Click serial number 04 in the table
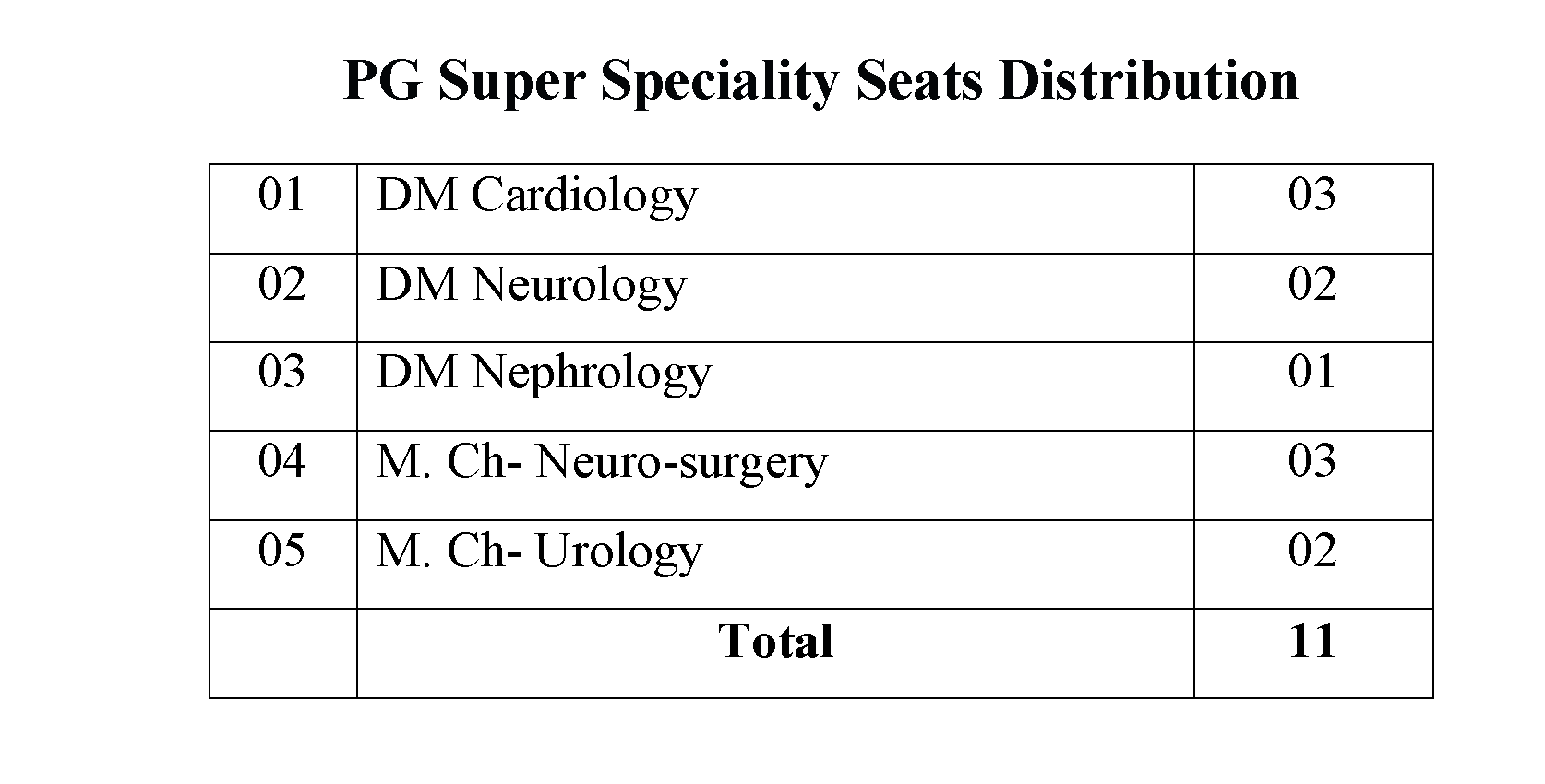1545x784 pixels. (281, 461)
